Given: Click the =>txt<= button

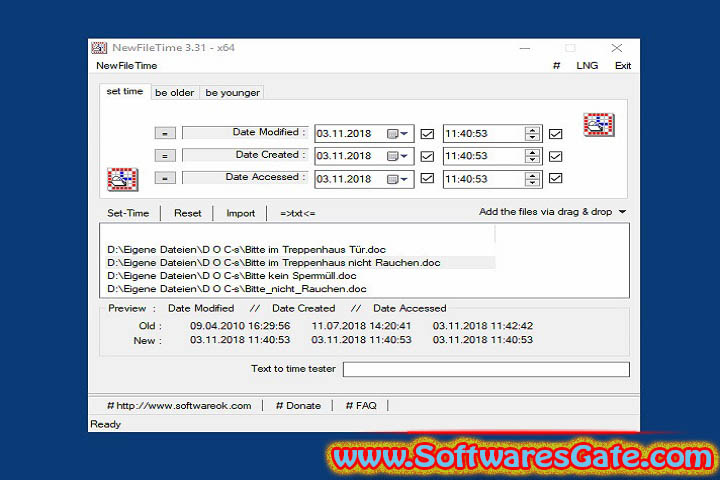Looking at the screenshot, I should coord(298,214).
